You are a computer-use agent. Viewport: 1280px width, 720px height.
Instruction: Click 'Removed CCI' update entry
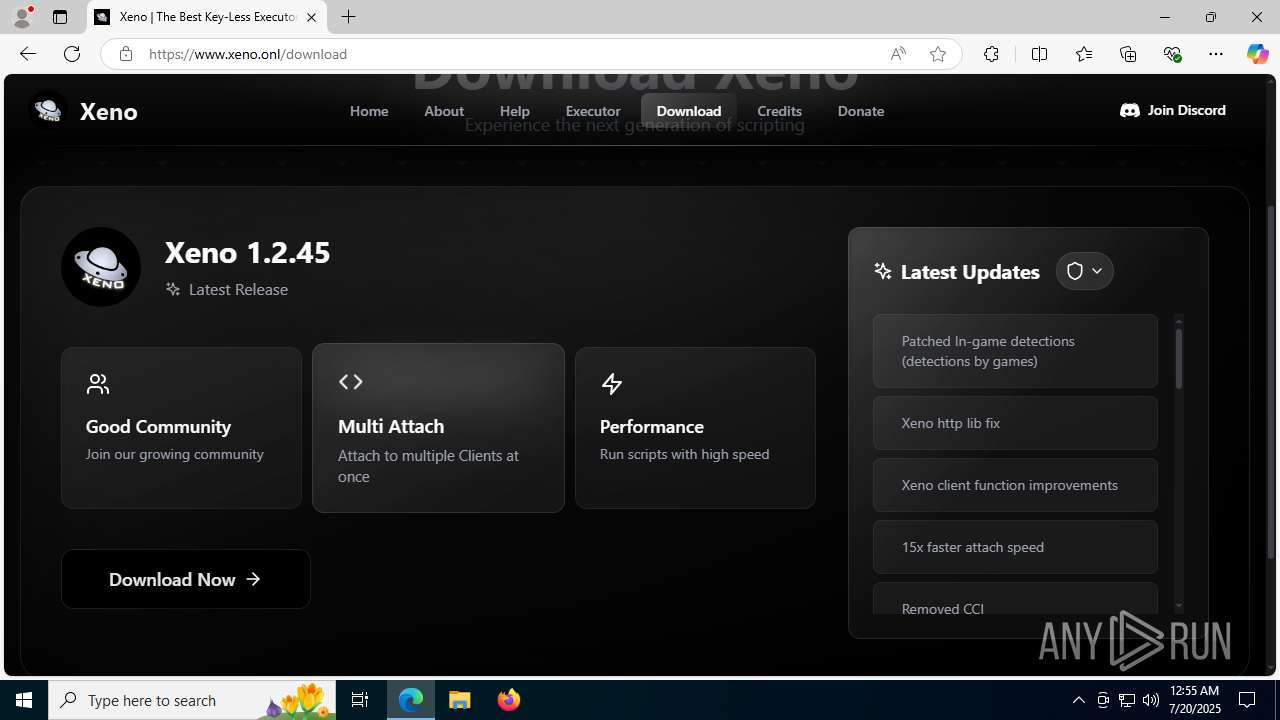(1015, 600)
